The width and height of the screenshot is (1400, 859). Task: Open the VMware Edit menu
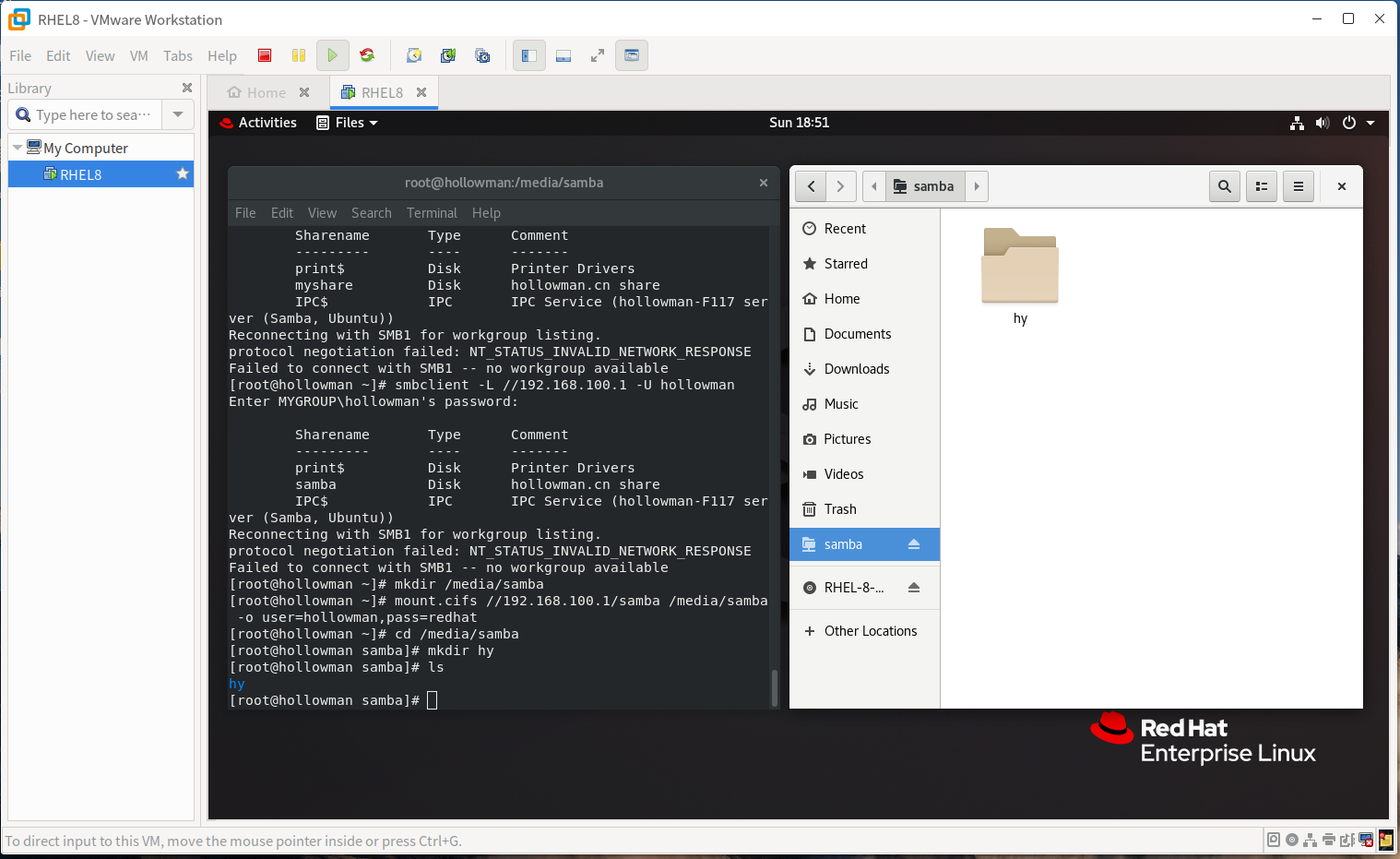pos(58,55)
